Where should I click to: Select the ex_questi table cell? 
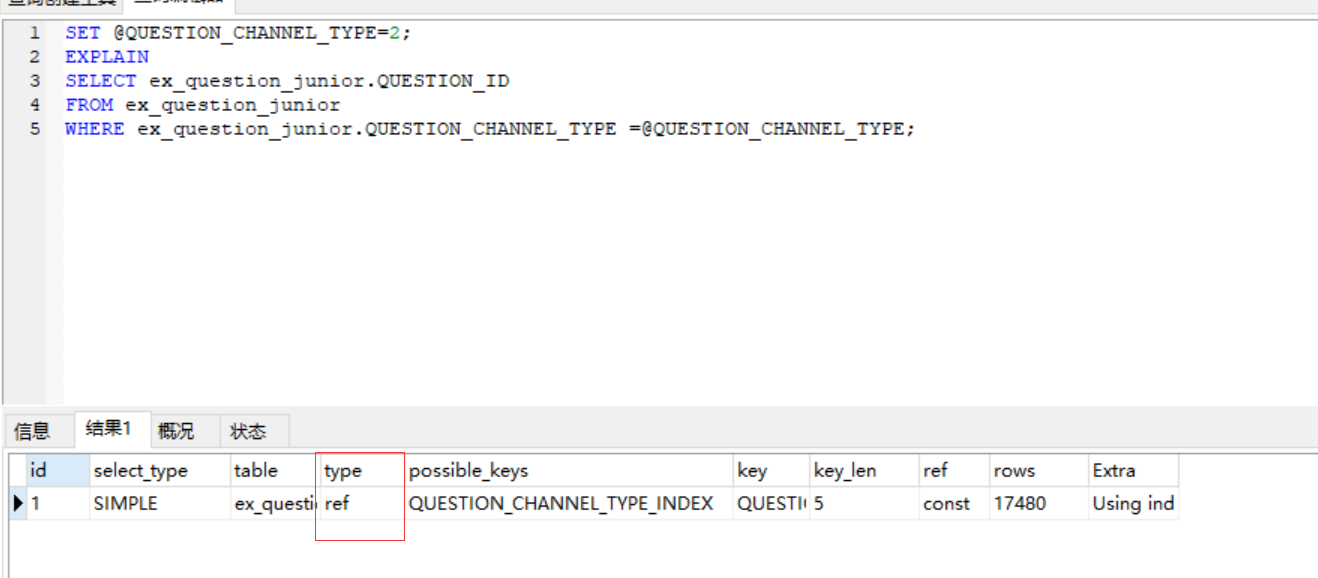tap(275, 503)
